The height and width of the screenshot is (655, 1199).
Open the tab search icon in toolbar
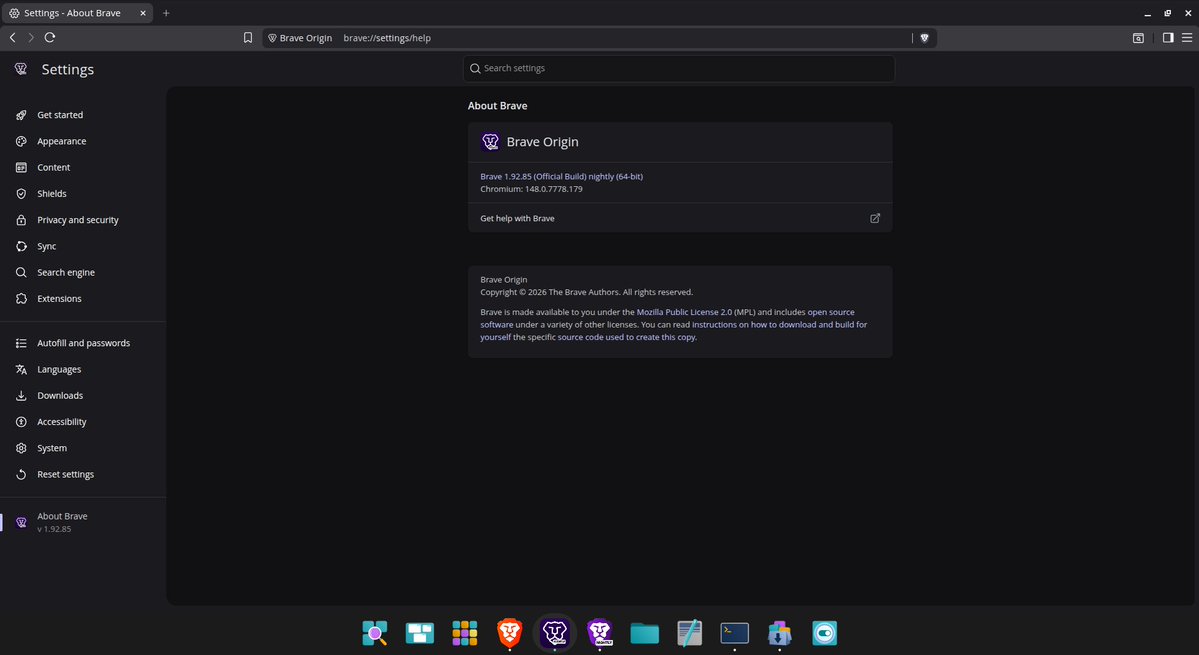(1138, 38)
